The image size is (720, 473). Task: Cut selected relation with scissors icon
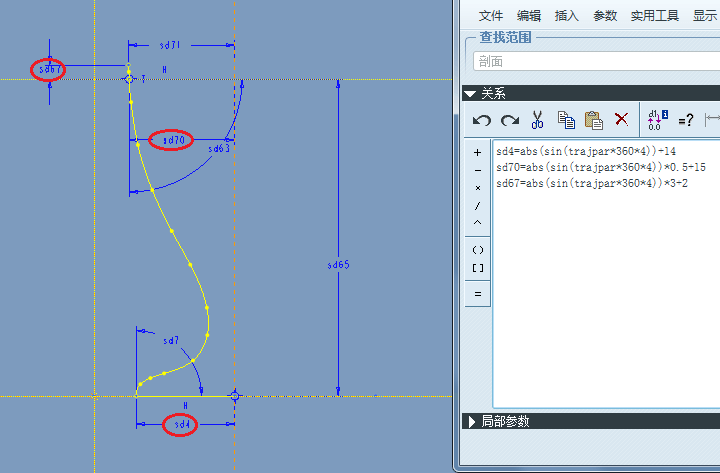tap(537, 120)
